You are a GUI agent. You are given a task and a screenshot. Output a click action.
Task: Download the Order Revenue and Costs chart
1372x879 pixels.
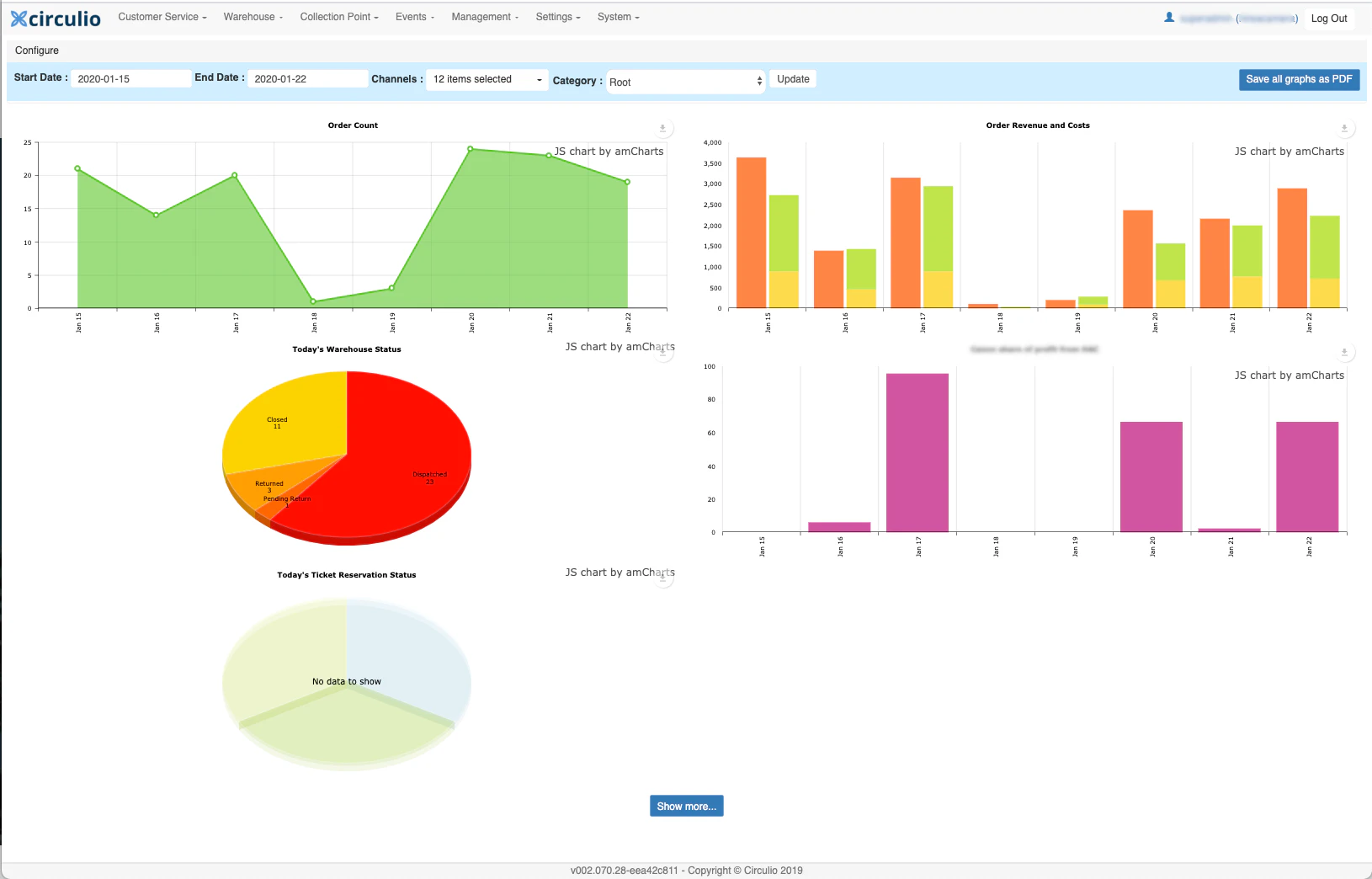click(x=1344, y=128)
